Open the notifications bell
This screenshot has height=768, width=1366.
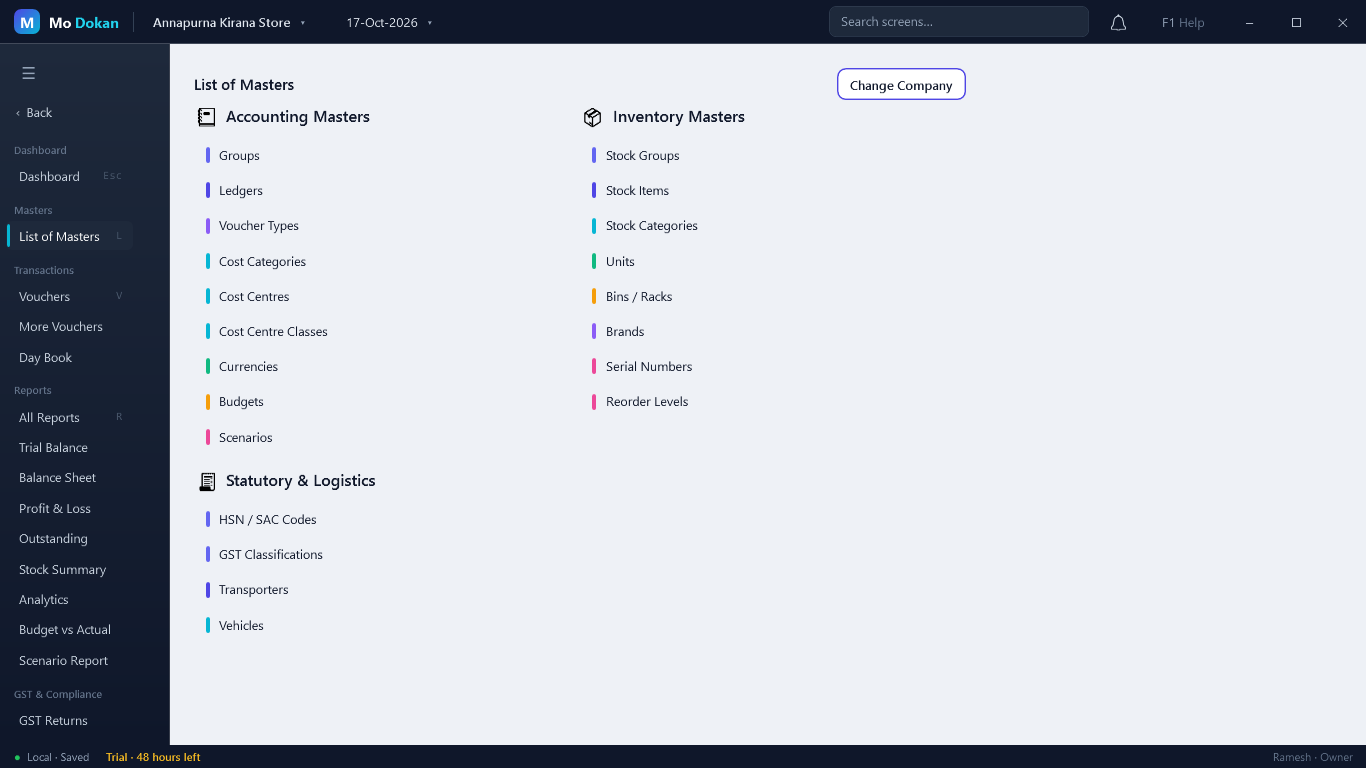[x=1118, y=22]
